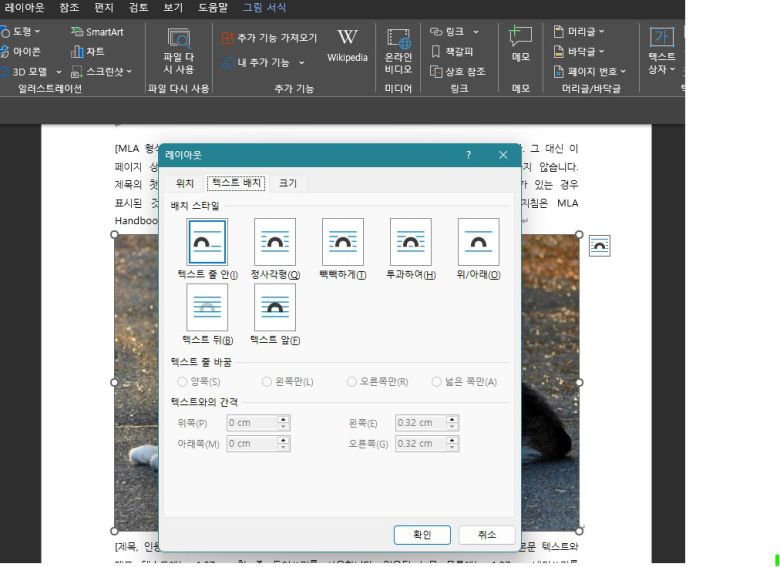The height and width of the screenshot is (567, 780).
Task: Open the 그림 서식 ribbon tab
Action: point(264,7)
